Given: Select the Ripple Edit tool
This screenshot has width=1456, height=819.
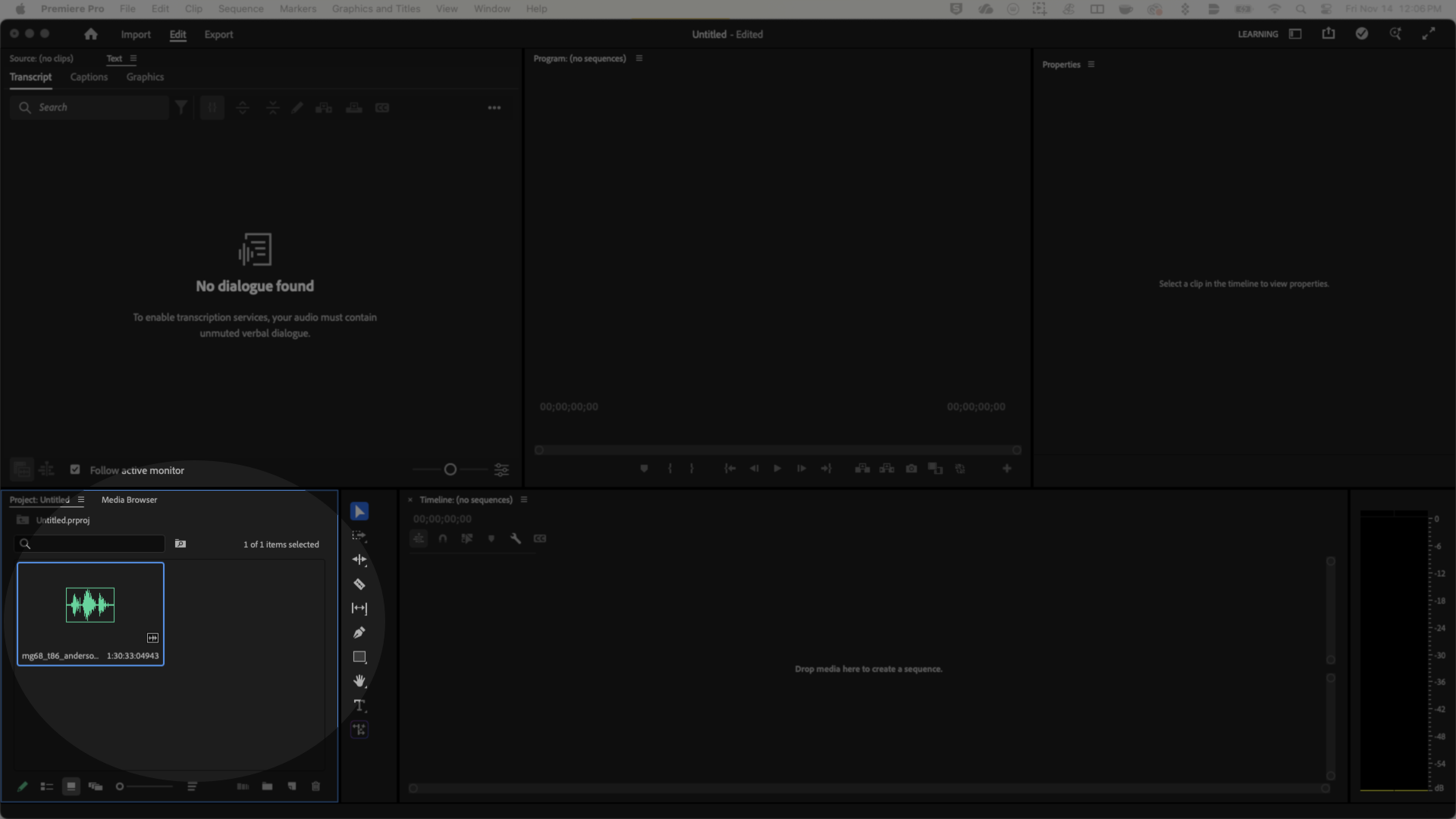Looking at the screenshot, I should point(359,560).
